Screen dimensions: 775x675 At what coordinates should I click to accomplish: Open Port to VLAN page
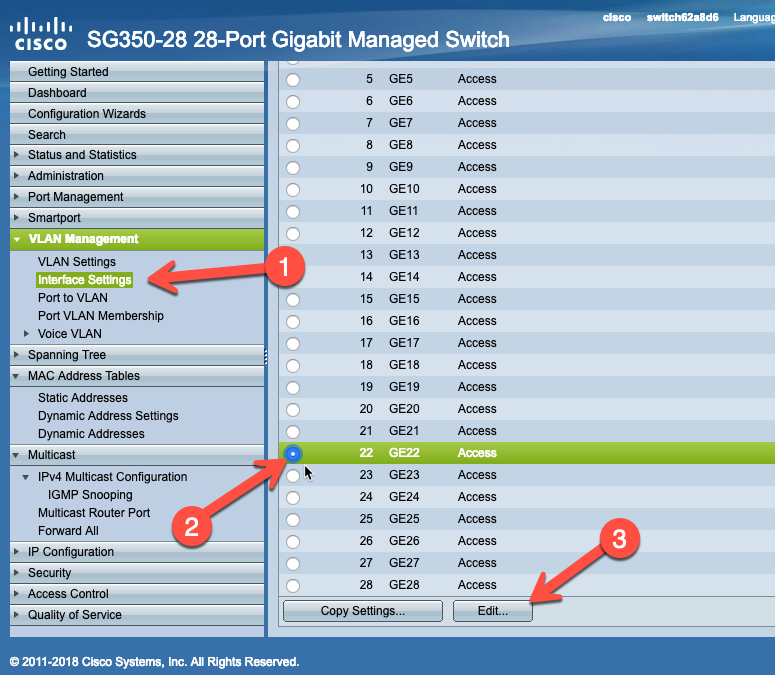pyautogui.click(x=73, y=297)
